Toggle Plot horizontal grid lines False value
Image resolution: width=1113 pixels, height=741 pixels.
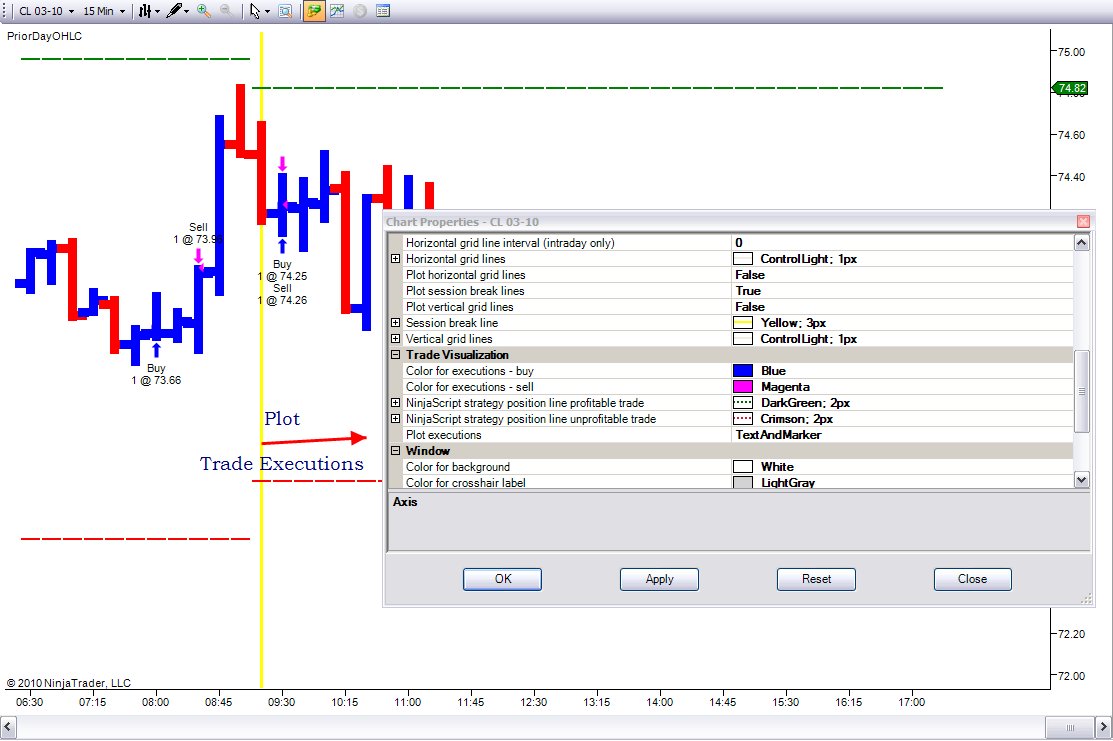click(x=902, y=275)
